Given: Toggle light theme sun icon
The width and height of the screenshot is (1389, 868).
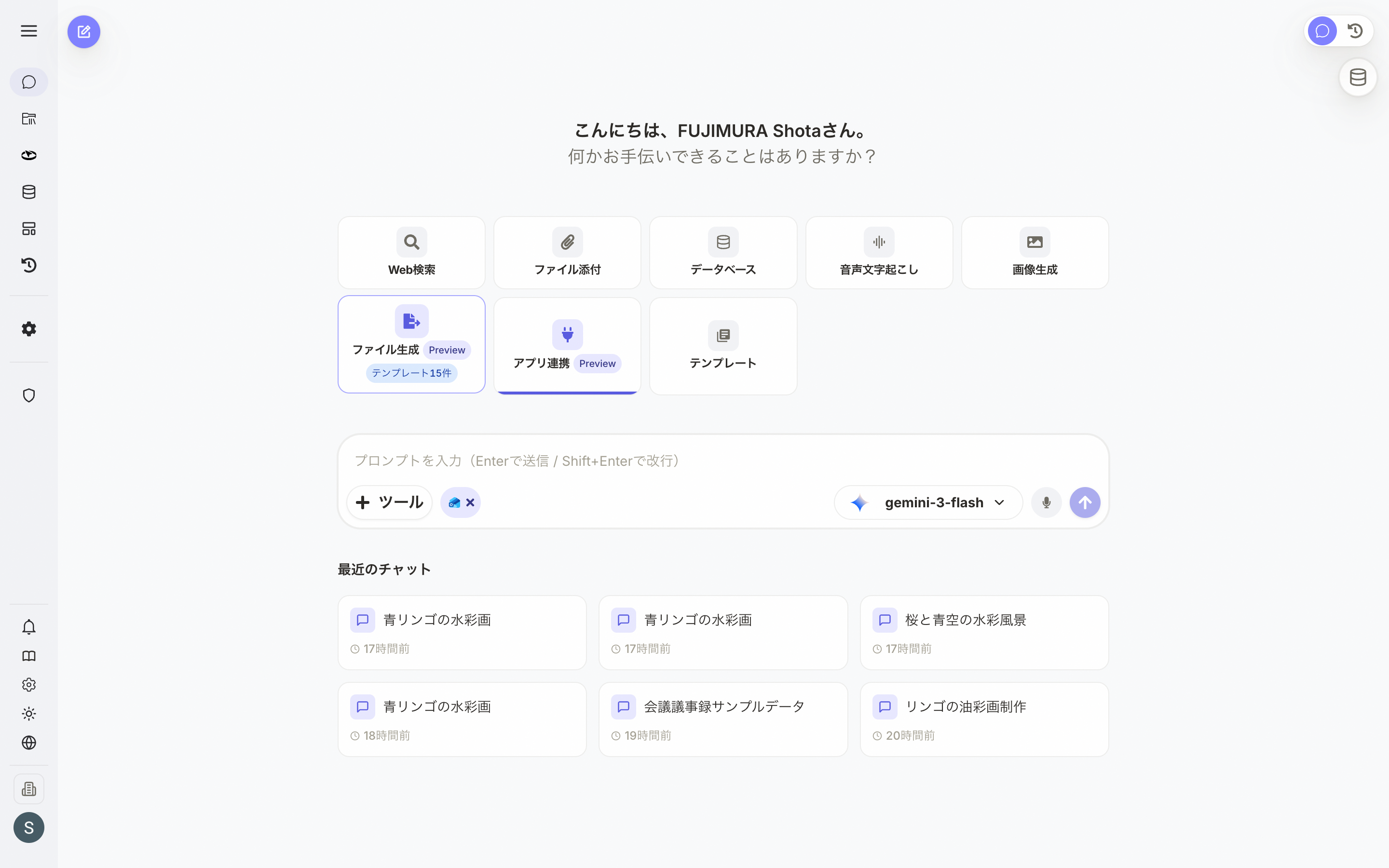Looking at the screenshot, I should coord(29,714).
